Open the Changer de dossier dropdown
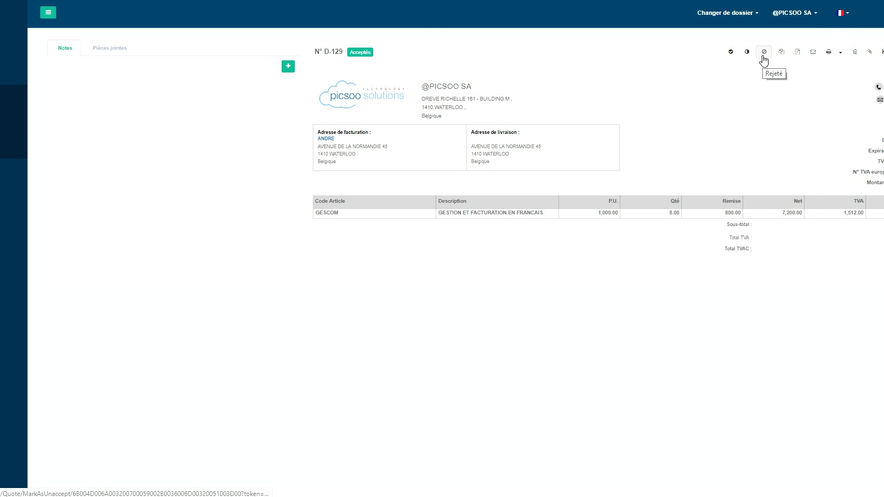Image resolution: width=884 pixels, height=497 pixels. pyautogui.click(x=727, y=12)
